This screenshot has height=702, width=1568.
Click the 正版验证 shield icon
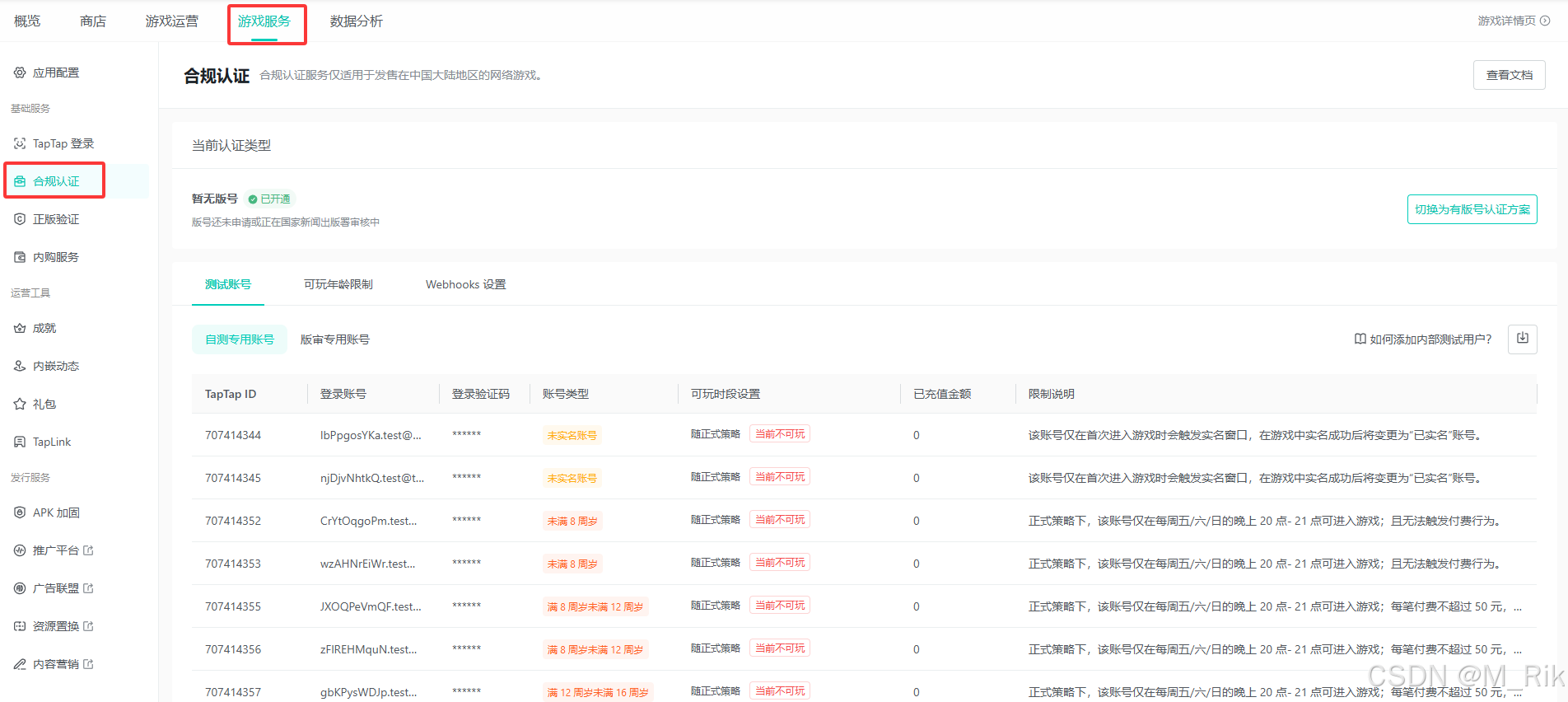point(20,219)
